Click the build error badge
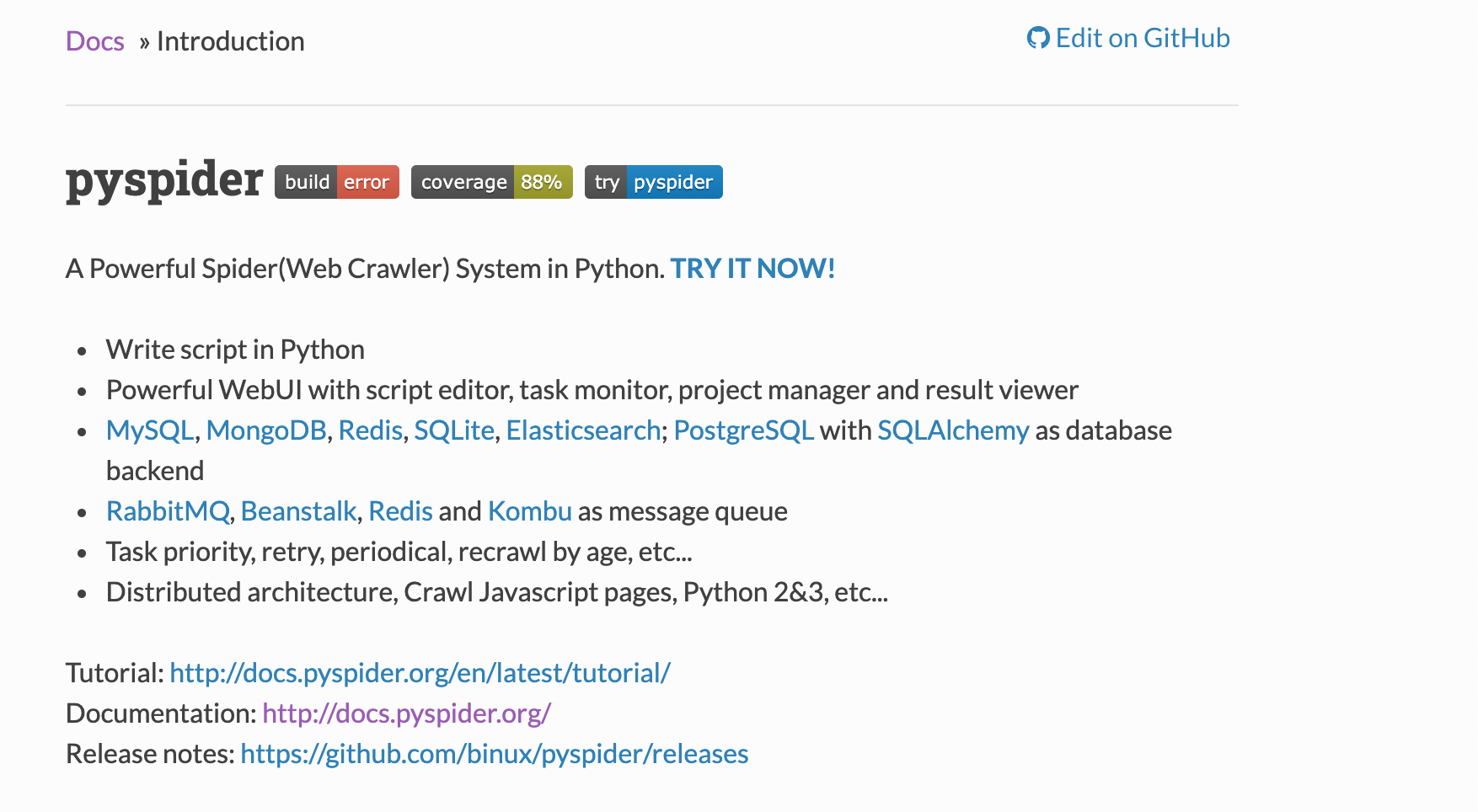This screenshot has width=1478, height=812. (x=337, y=182)
